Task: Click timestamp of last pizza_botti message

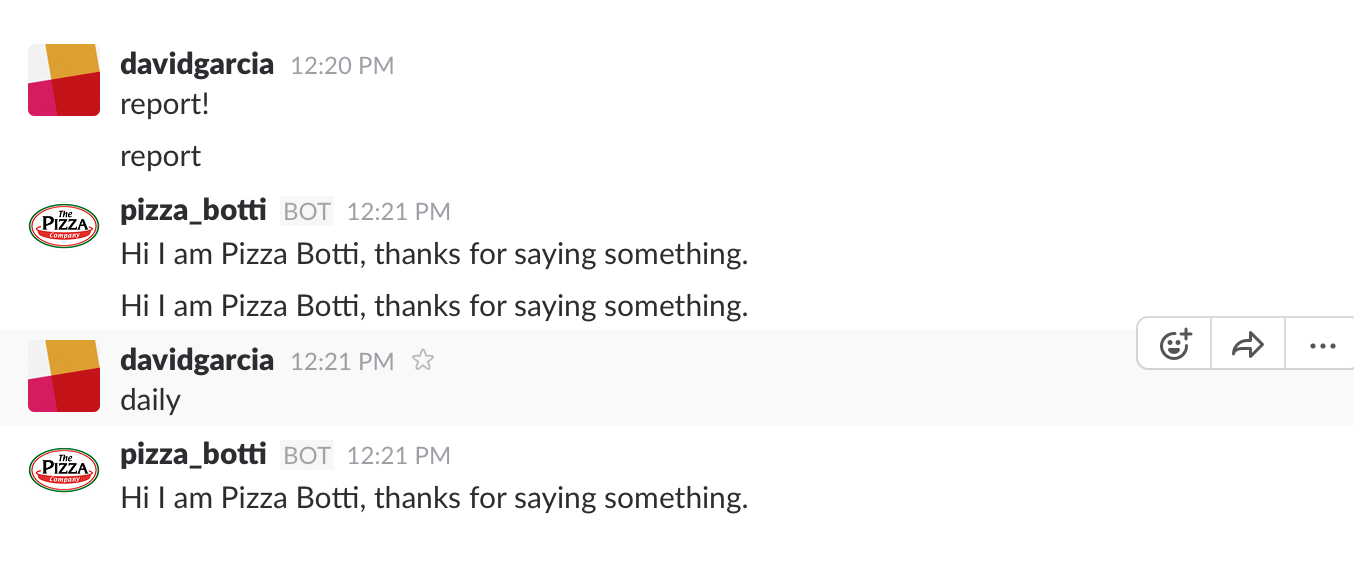Action: point(398,456)
